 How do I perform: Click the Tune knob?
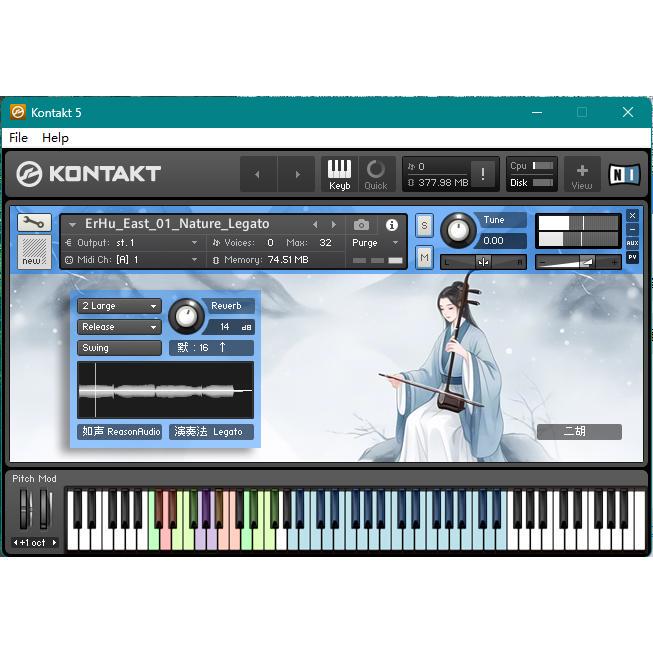point(458,230)
